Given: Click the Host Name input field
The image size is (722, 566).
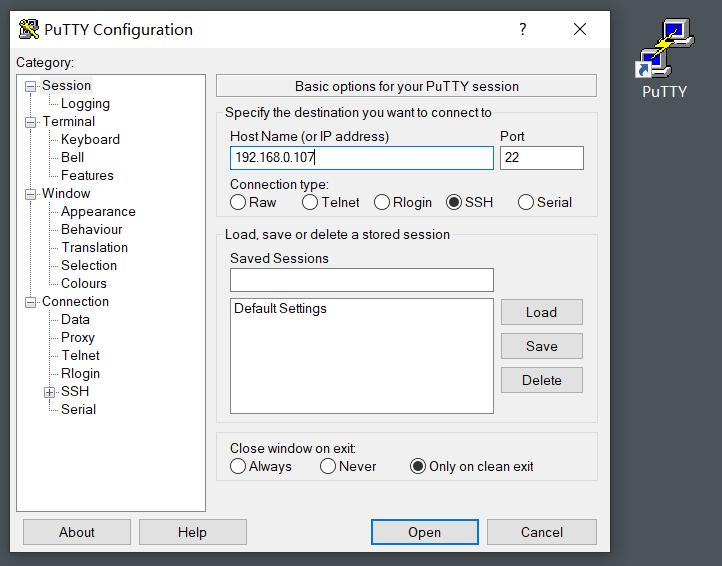Looking at the screenshot, I should click(x=361, y=158).
